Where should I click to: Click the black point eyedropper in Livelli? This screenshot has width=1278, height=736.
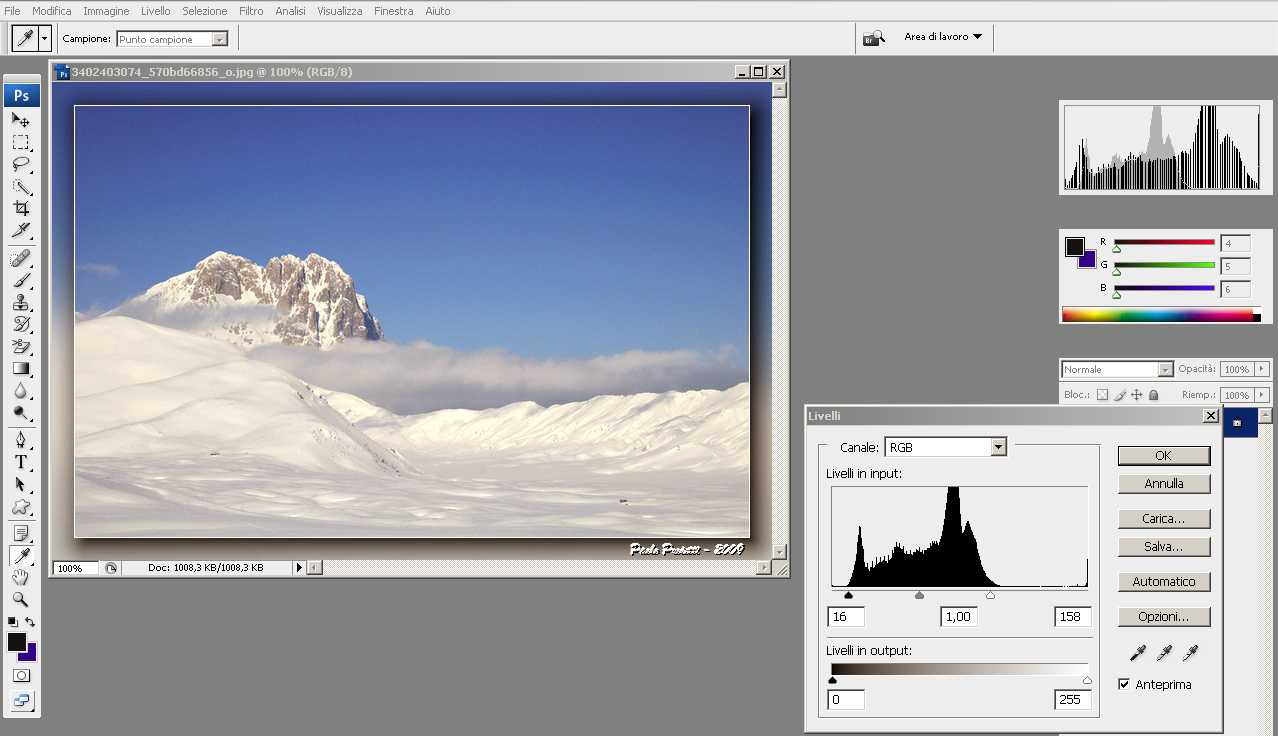point(1137,653)
